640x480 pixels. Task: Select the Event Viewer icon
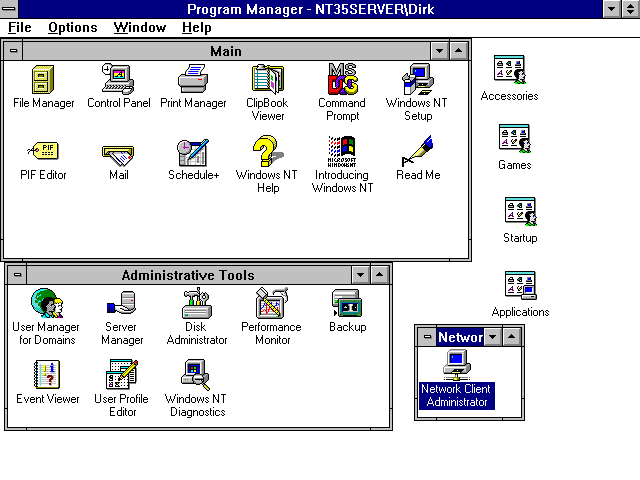click(x=47, y=375)
